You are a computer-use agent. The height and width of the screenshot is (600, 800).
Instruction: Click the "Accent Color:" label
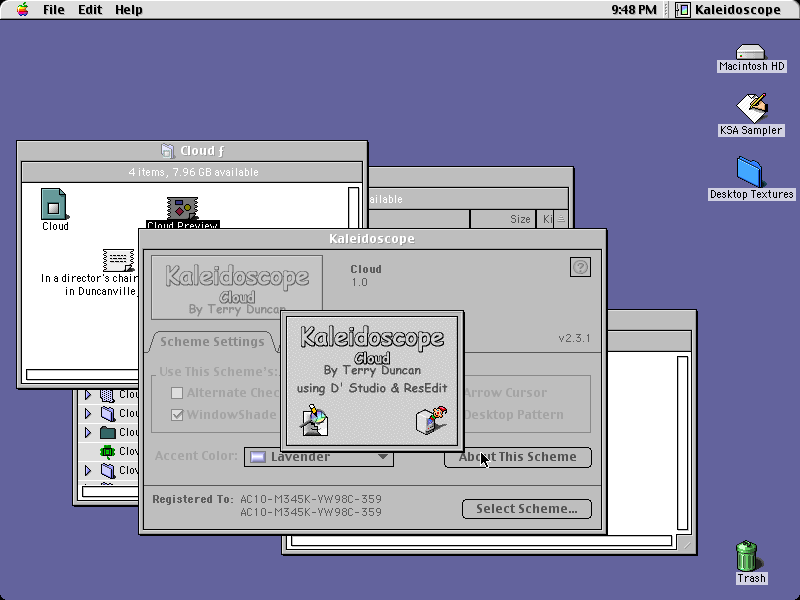[x=196, y=456]
